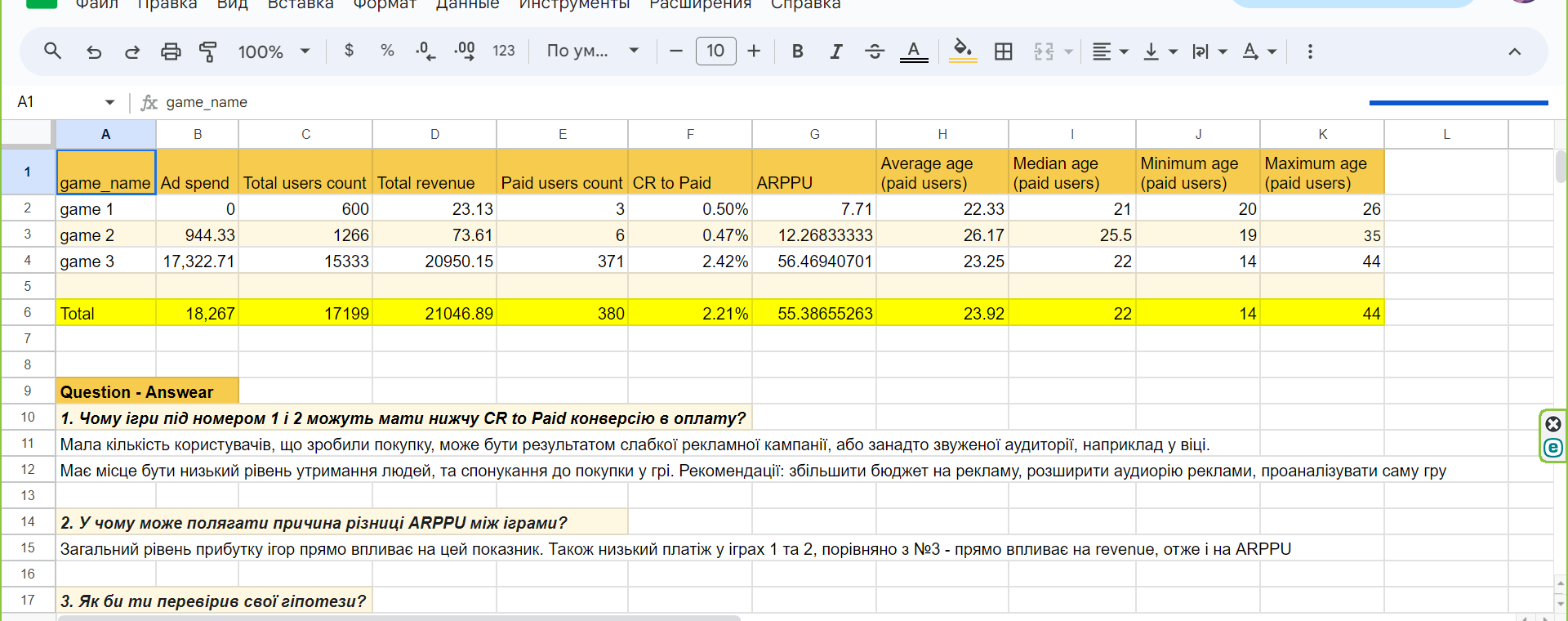Increase font size with plus button
1568x621 pixels.
point(754,51)
